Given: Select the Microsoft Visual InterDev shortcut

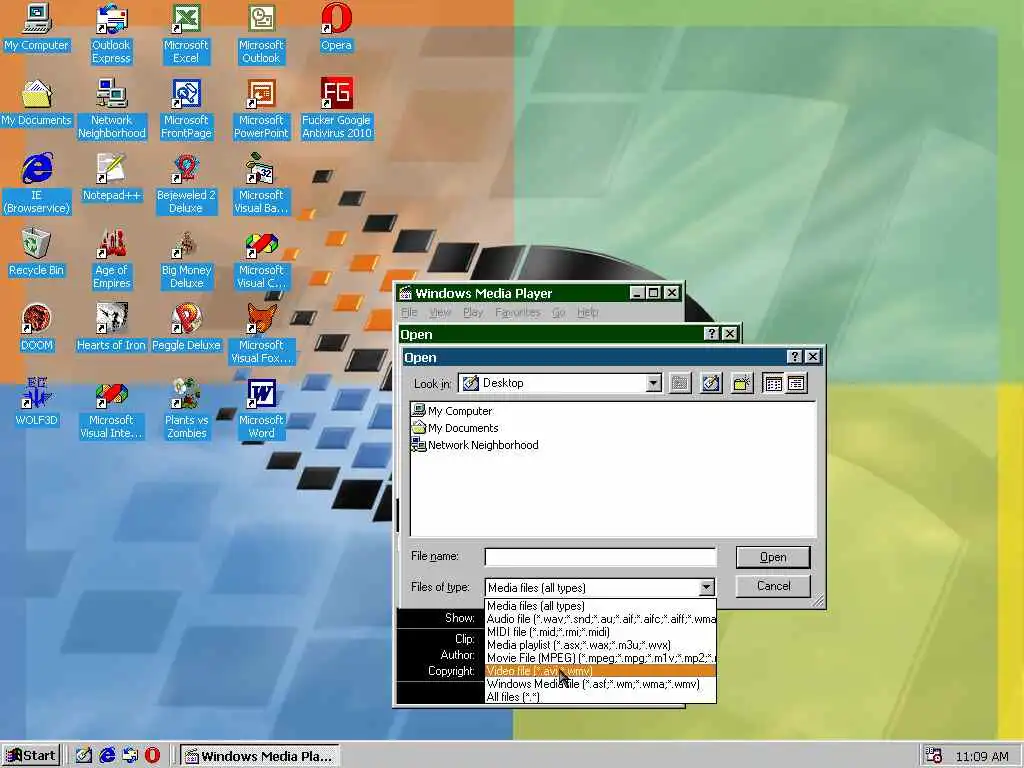Looking at the screenshot, I should point(112,409).
